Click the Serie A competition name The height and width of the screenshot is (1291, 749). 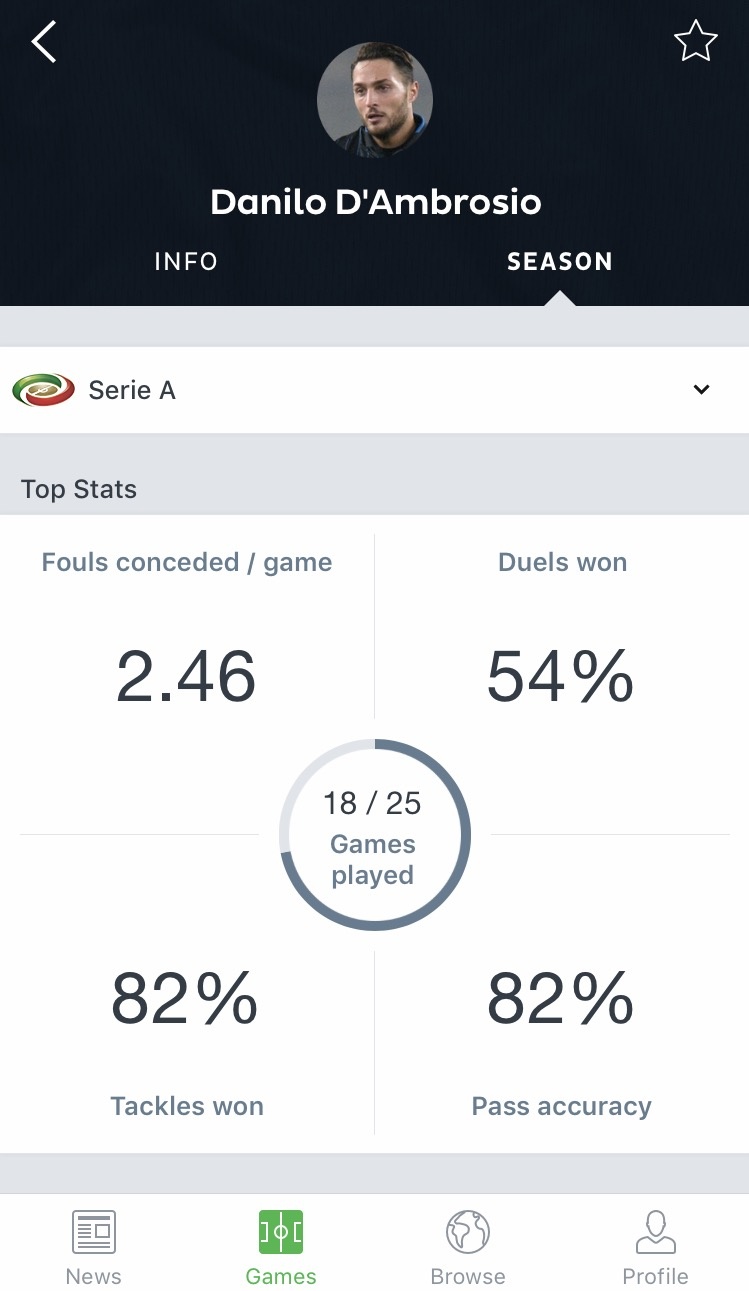[x=132, y=390]
